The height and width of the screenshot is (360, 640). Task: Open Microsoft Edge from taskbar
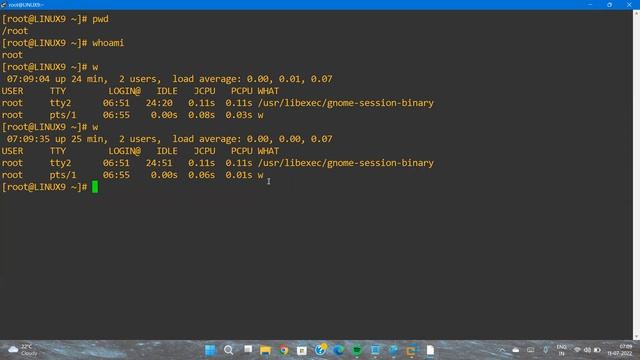pyautogui.click(x=338, y=350)
